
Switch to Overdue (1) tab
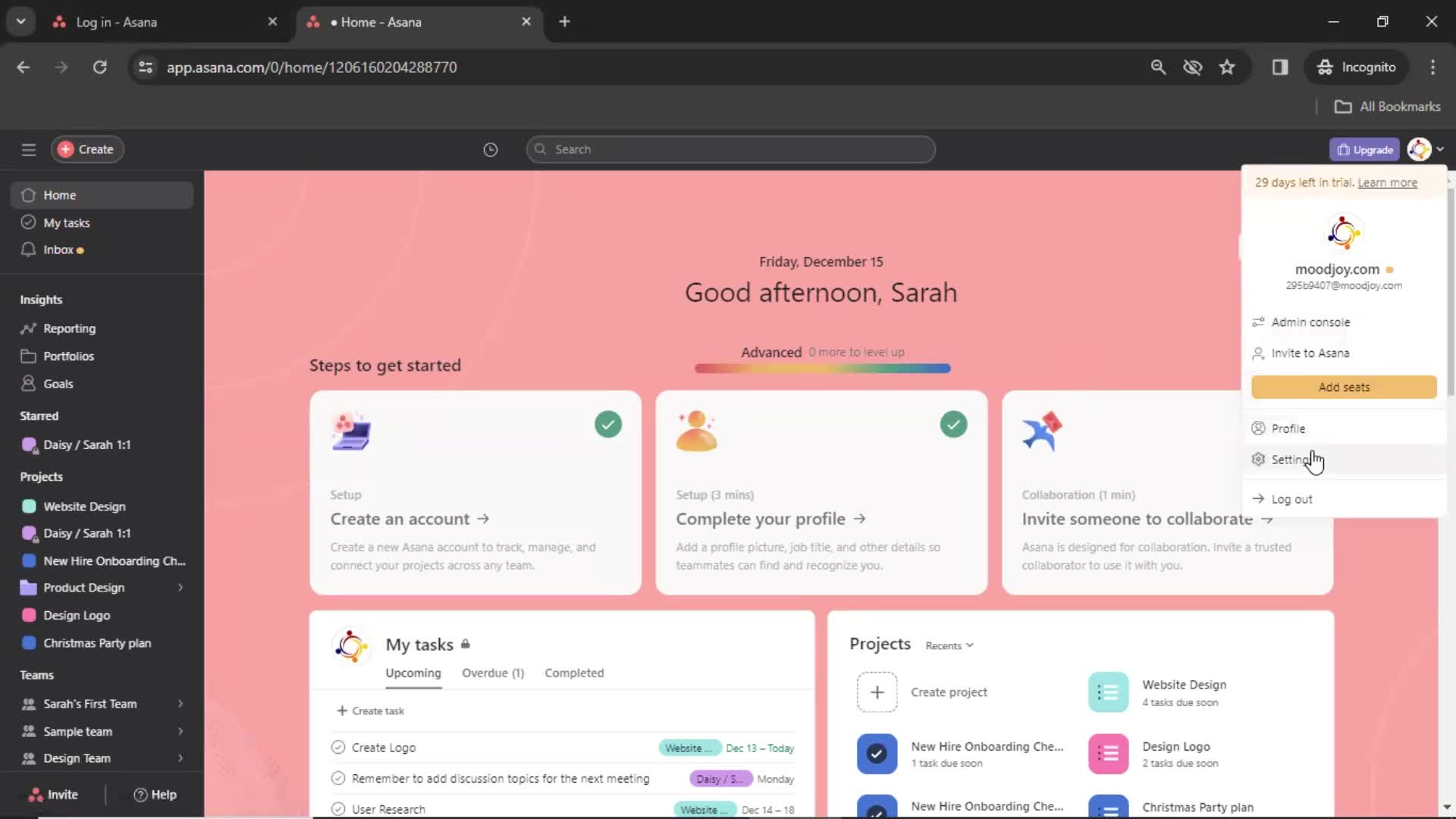(x=493, y=673)
